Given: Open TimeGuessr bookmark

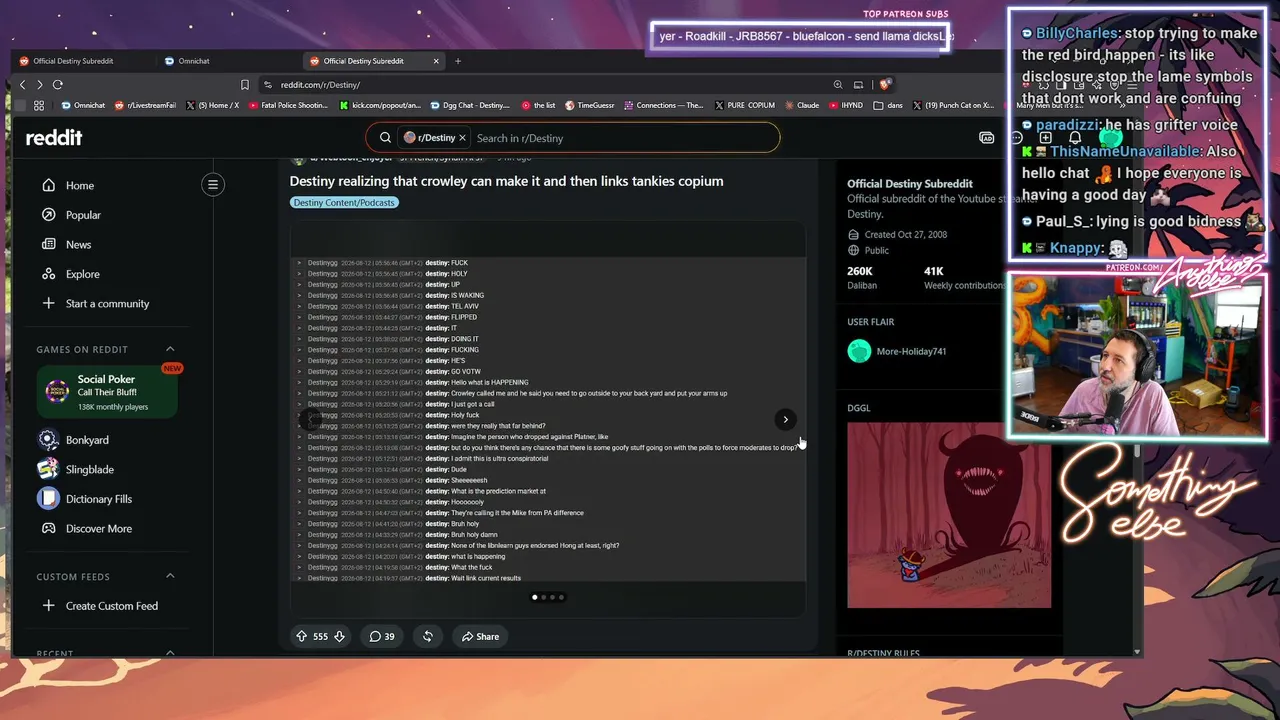Looking at the screenshot, I should click(590, 105).
